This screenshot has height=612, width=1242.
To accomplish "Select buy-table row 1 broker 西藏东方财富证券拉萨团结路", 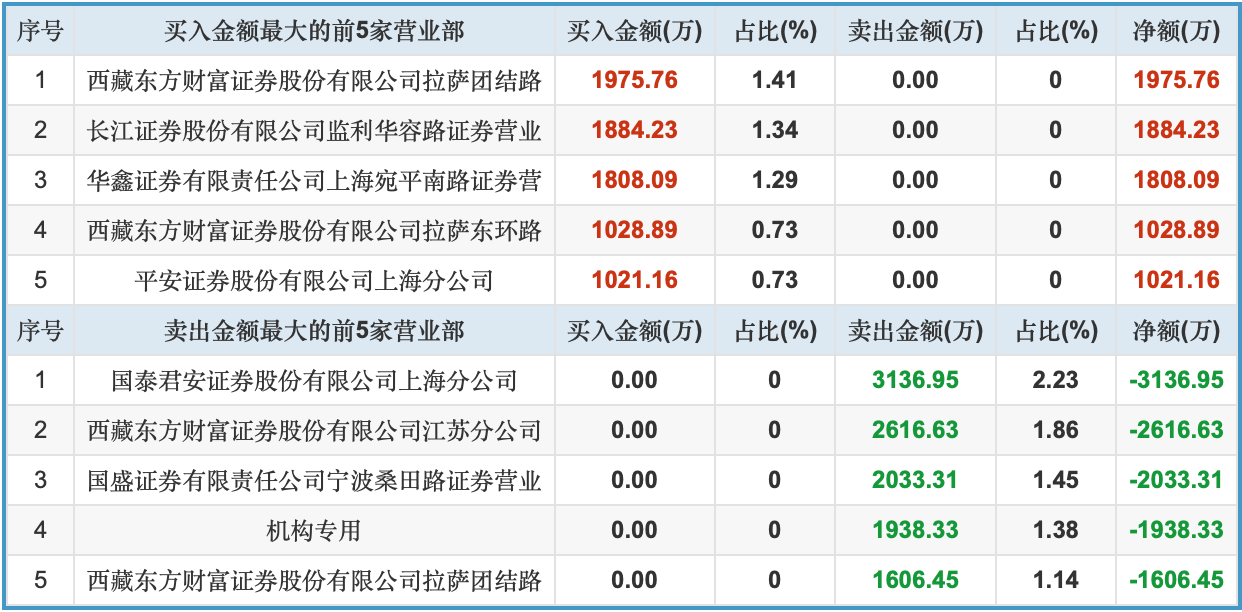I will point(314,80).
